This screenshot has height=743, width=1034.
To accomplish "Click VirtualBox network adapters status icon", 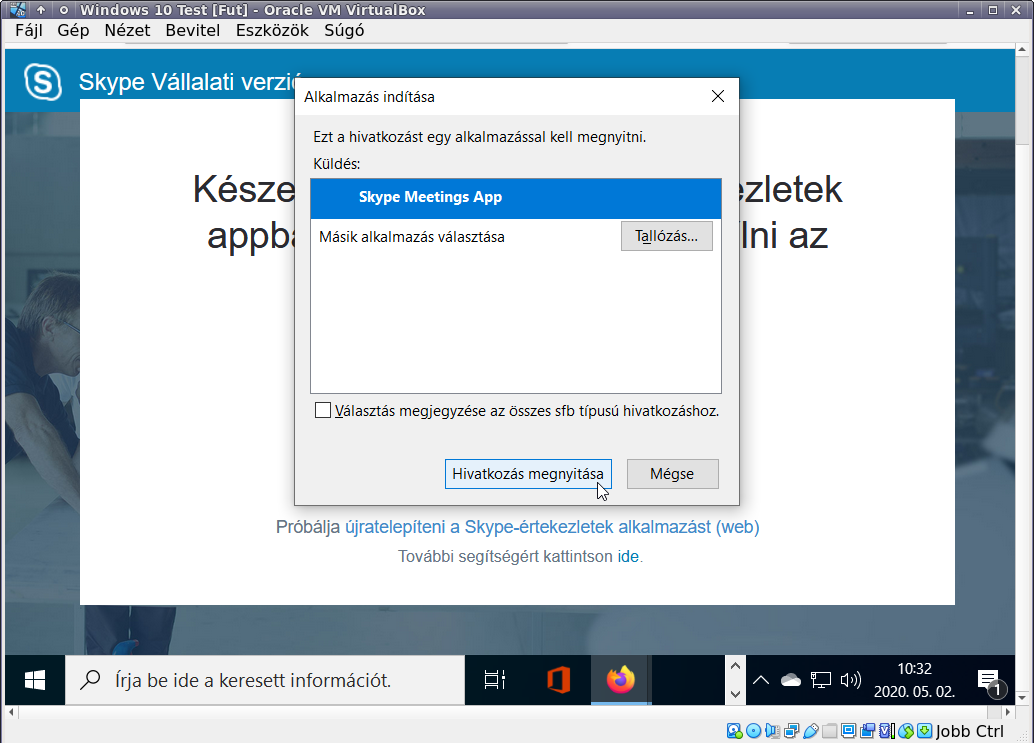I will (x=791, y=731).
